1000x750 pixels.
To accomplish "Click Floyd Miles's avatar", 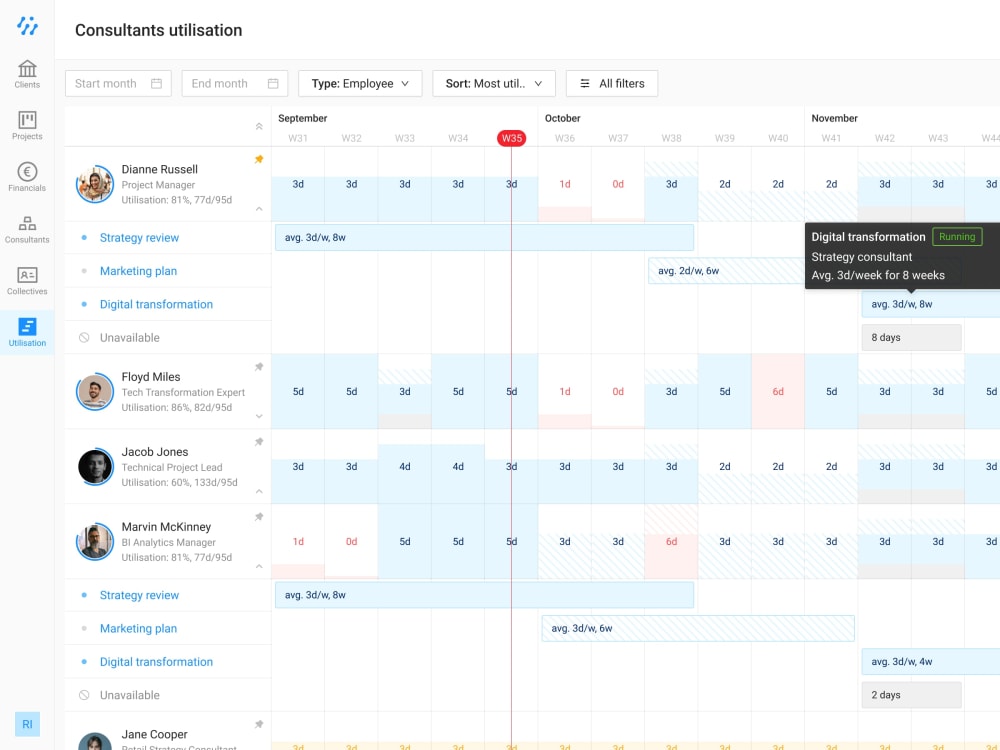I will (95, 392).
